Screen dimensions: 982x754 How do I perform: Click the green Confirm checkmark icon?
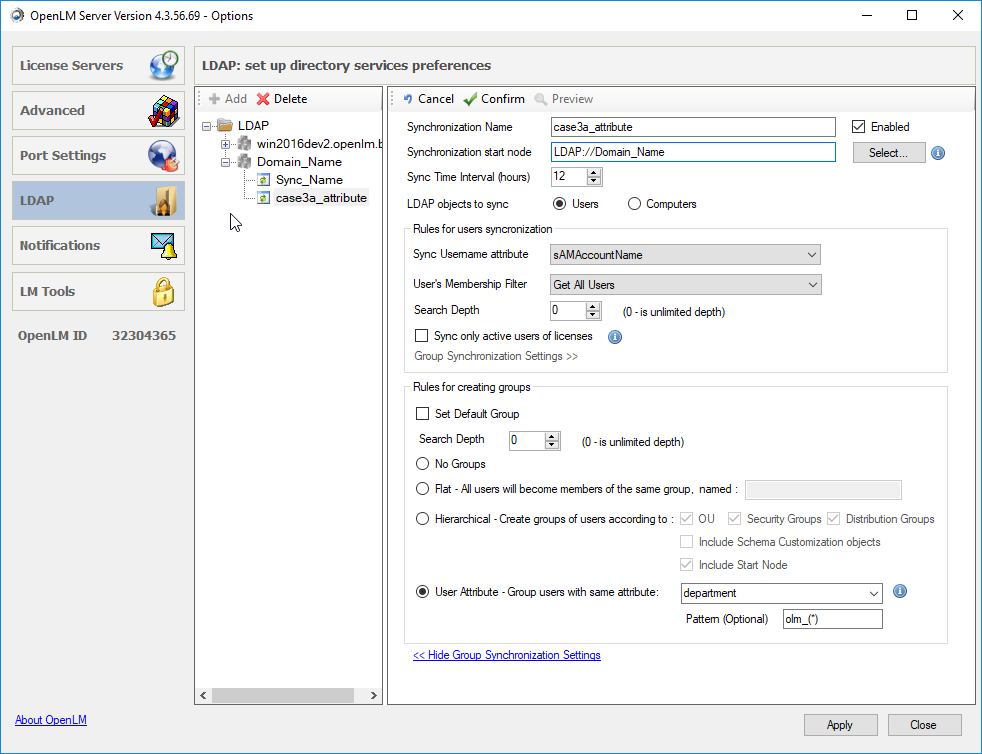(470, 99)
